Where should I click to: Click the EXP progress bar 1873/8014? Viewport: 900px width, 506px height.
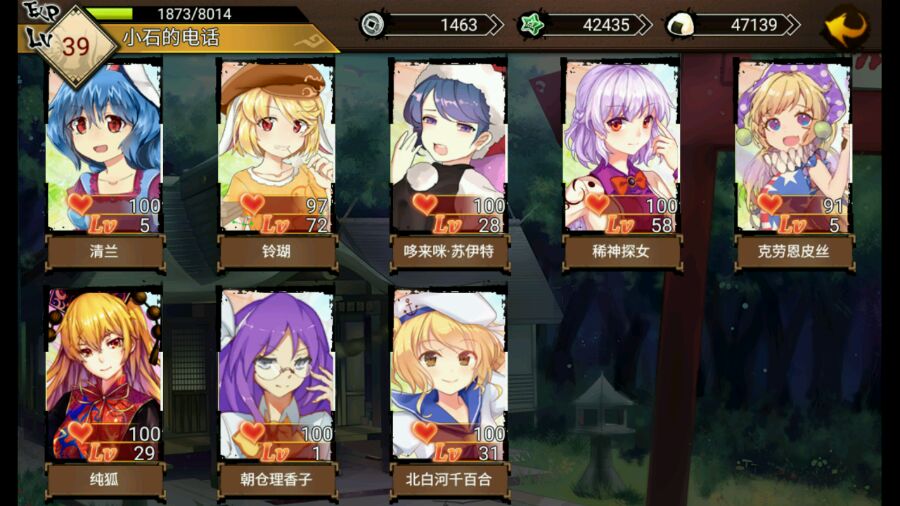195,14
